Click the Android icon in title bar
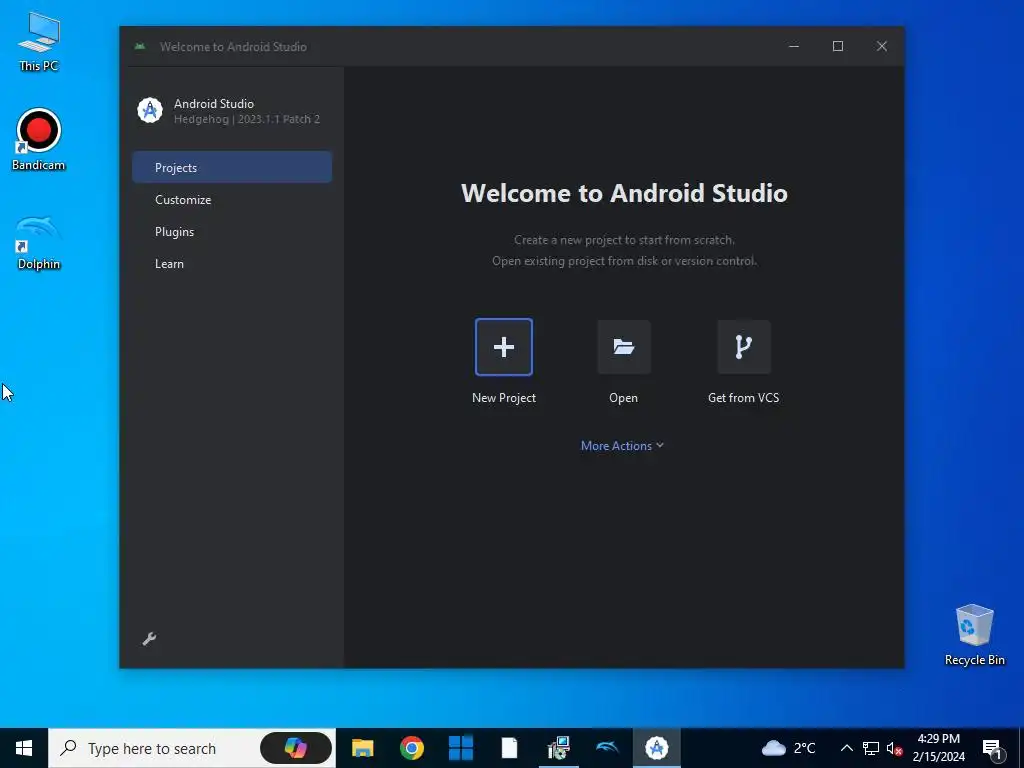This screenshot has height=768, width=1024. pyautogui.click(x=140, y=46)
